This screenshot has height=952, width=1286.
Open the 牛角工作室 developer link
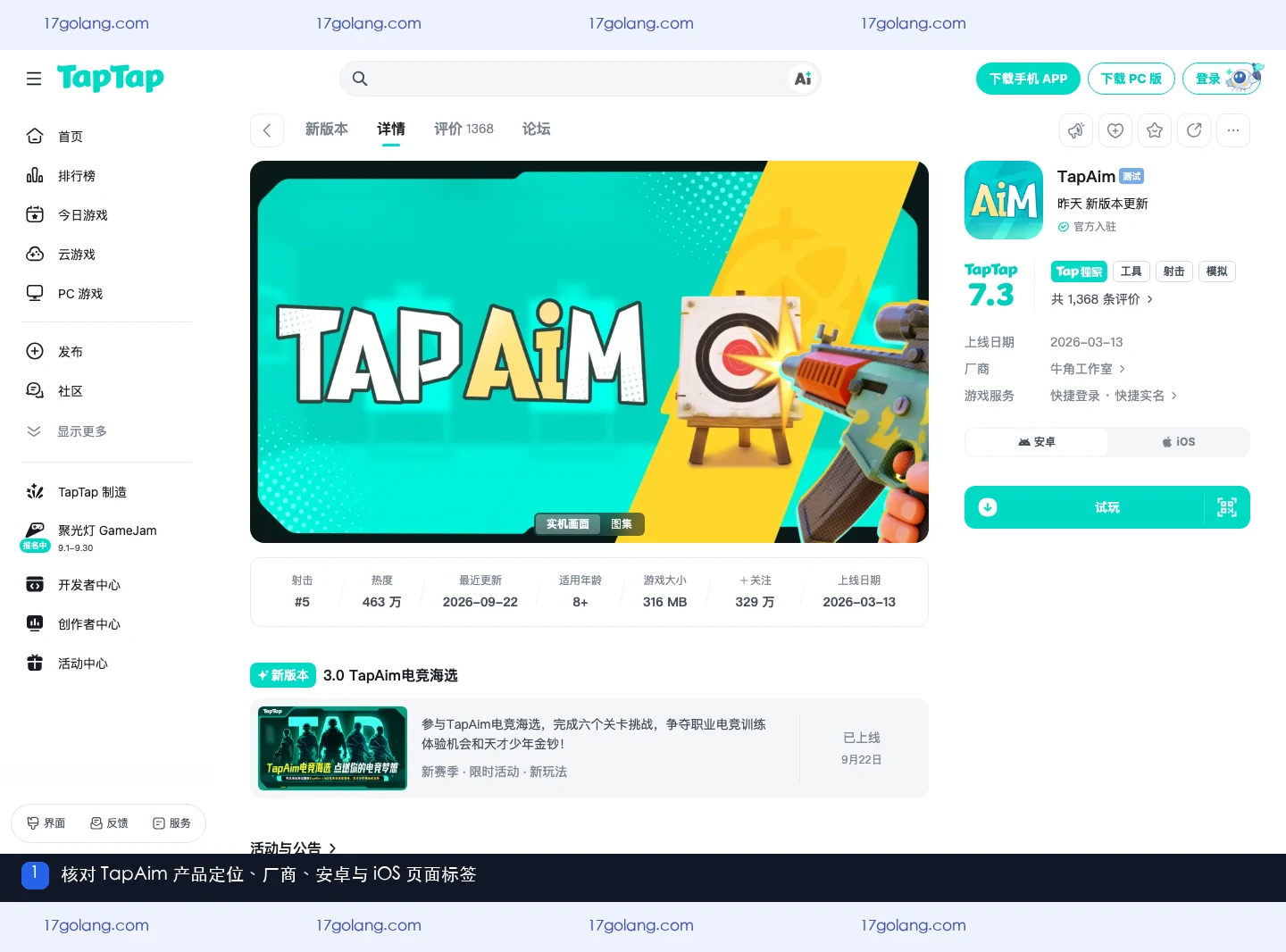coord(1088,369)
